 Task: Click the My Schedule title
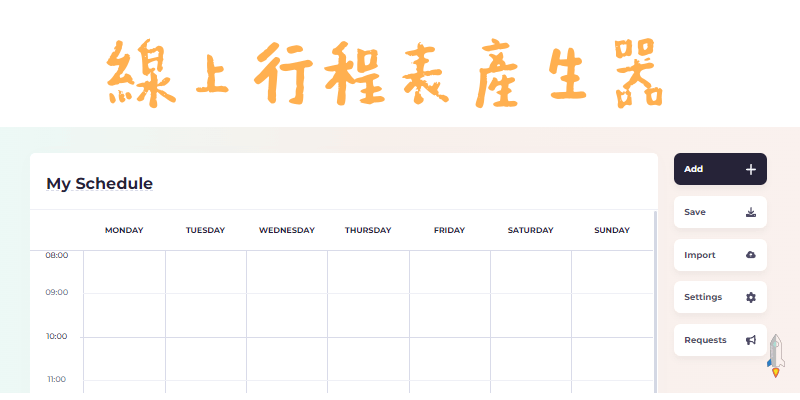point(100,184)
